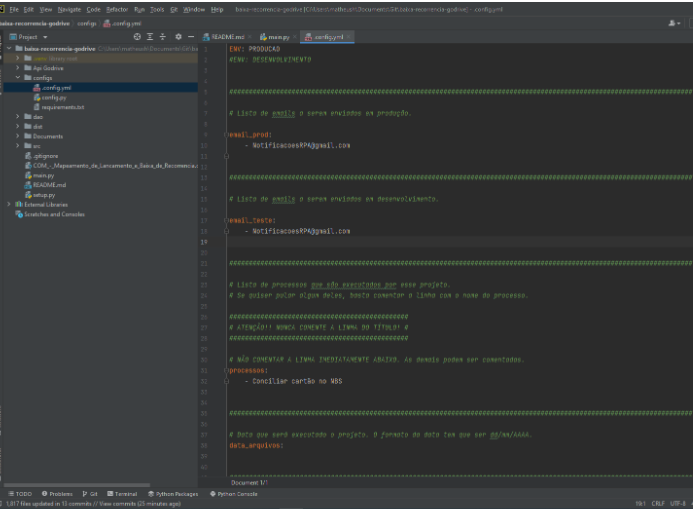The image size is (693, 509).
Task: Open the Edit menu
Action: pyautogui.click(x=29, y=9)
